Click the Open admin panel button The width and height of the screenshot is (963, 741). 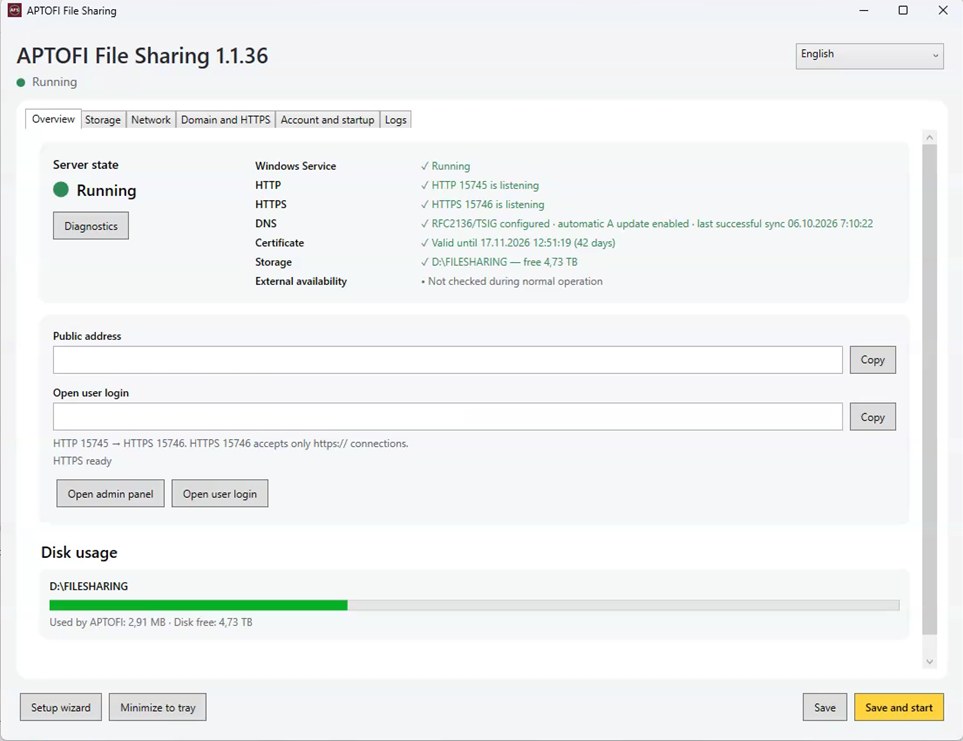coord(111,494)
